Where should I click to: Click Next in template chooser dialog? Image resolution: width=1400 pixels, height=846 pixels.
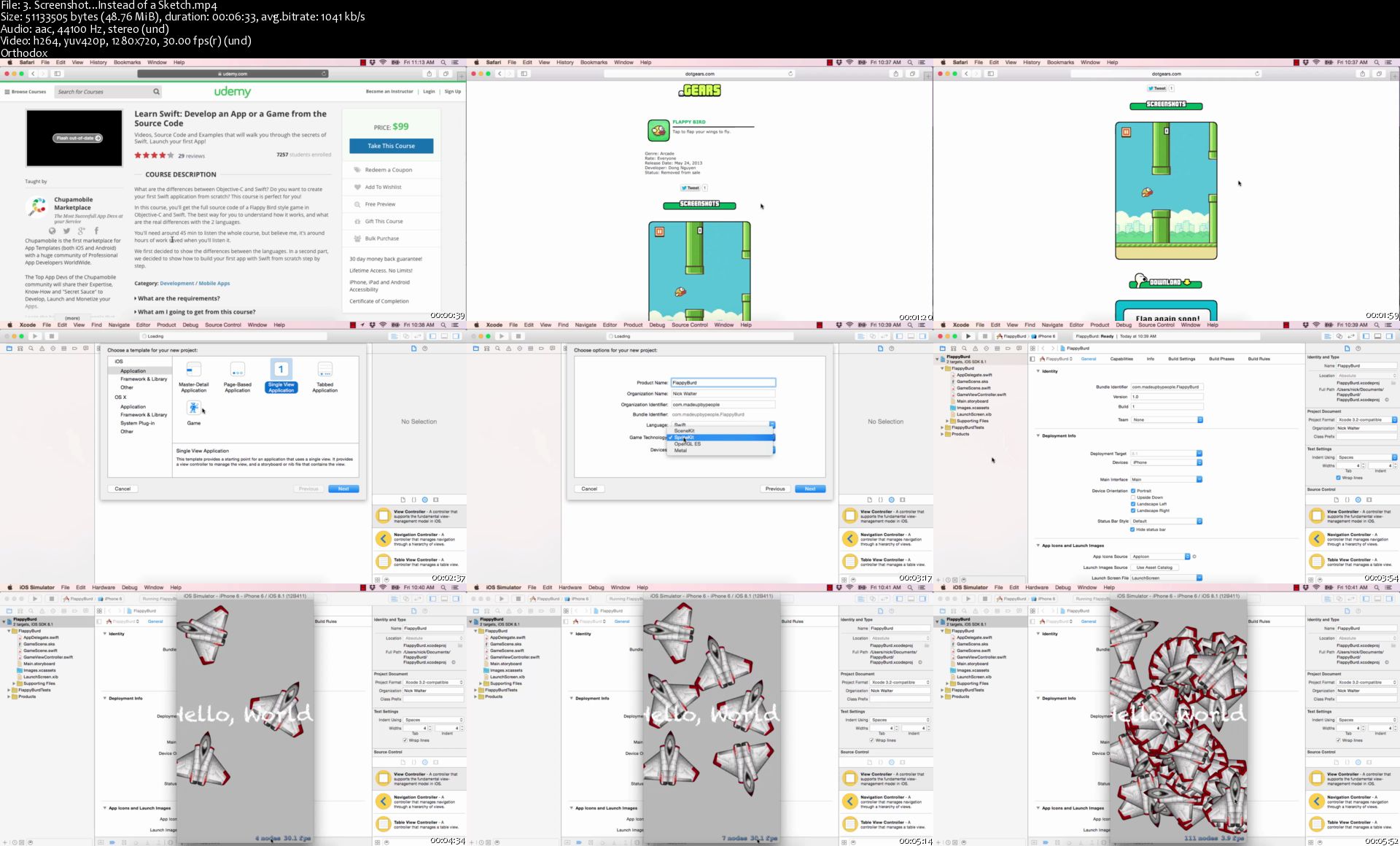[343, 489]
